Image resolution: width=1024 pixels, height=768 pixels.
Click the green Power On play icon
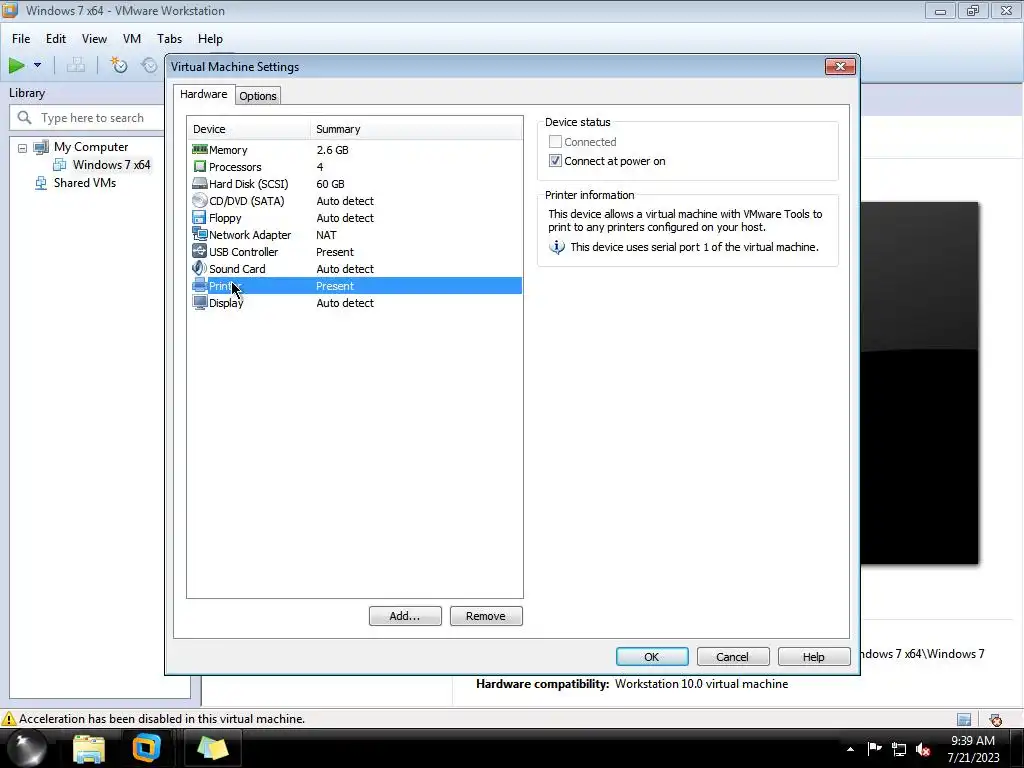coord(16,65)
